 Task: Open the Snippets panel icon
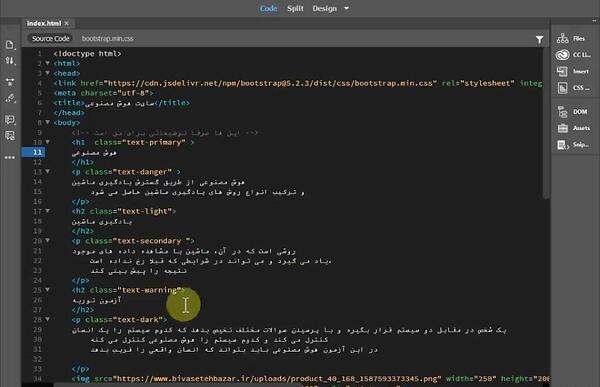pos(563,145)
